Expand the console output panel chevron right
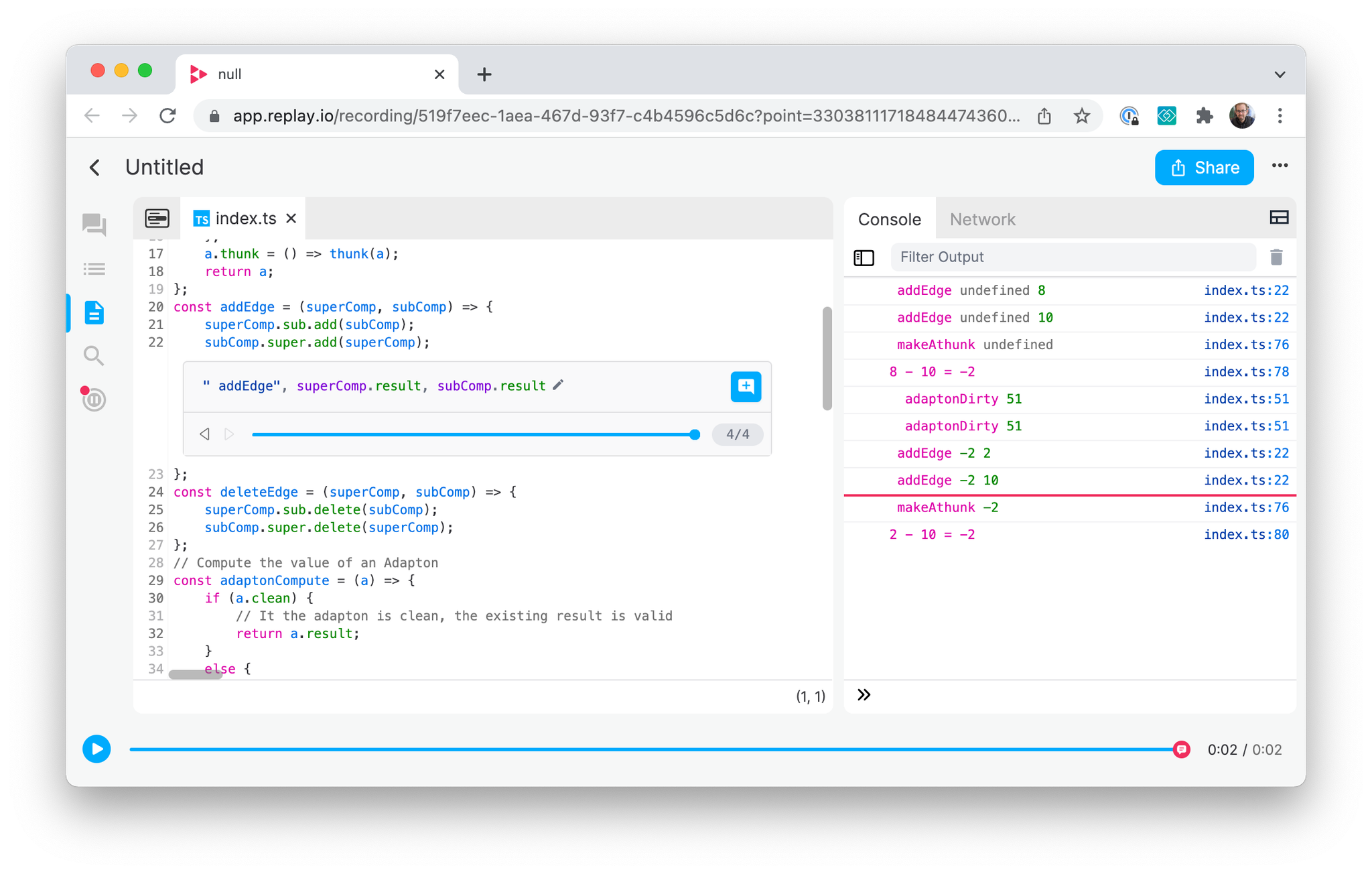The height and width of the screenshot is (874, 1372). (864, 695)
